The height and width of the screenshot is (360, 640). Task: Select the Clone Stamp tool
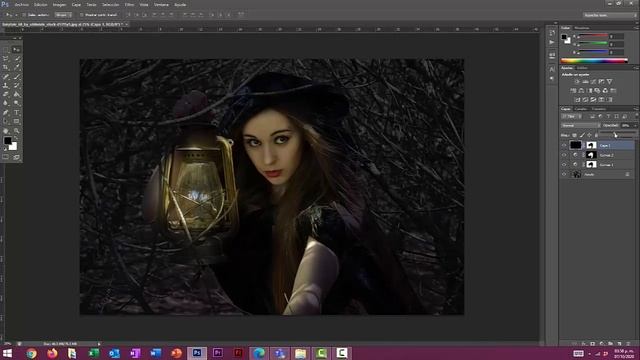[6, 86]
